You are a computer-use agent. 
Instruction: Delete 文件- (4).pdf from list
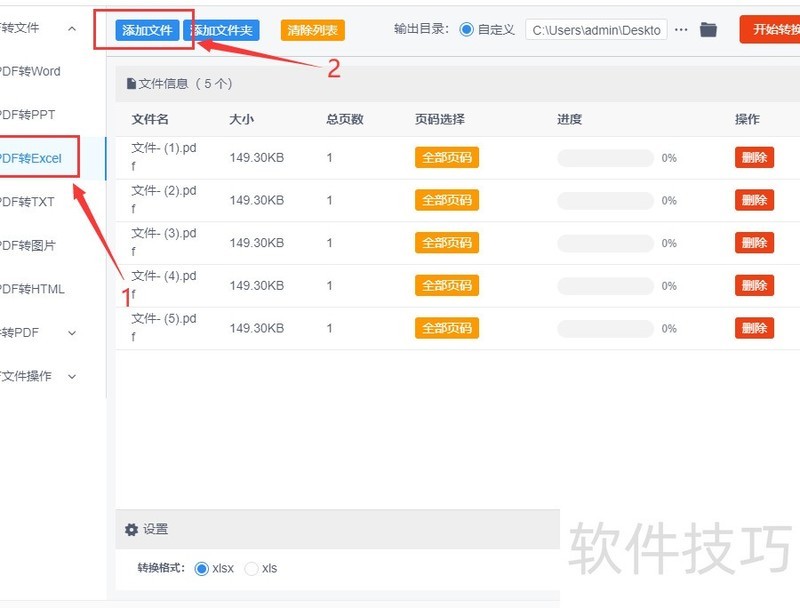pos(755,286)
